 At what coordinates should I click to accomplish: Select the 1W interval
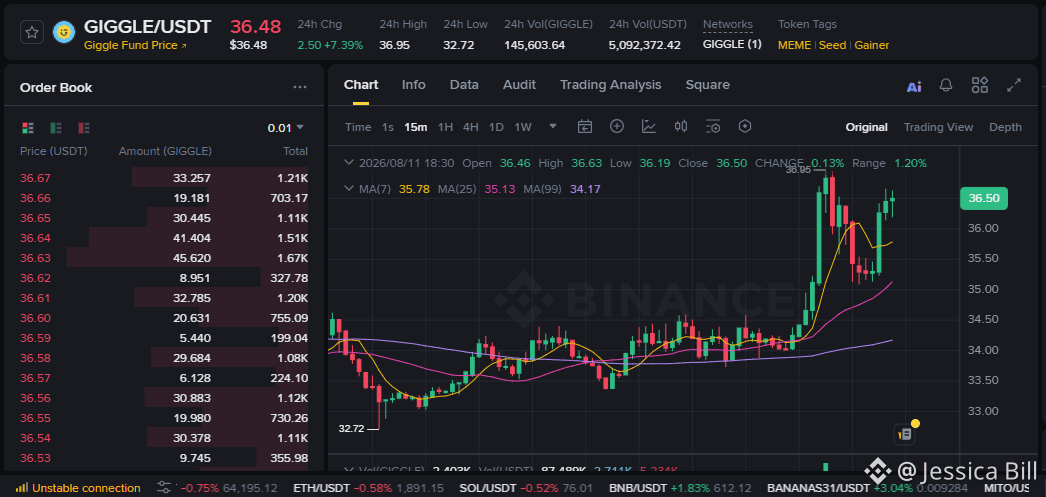[523, 127]
